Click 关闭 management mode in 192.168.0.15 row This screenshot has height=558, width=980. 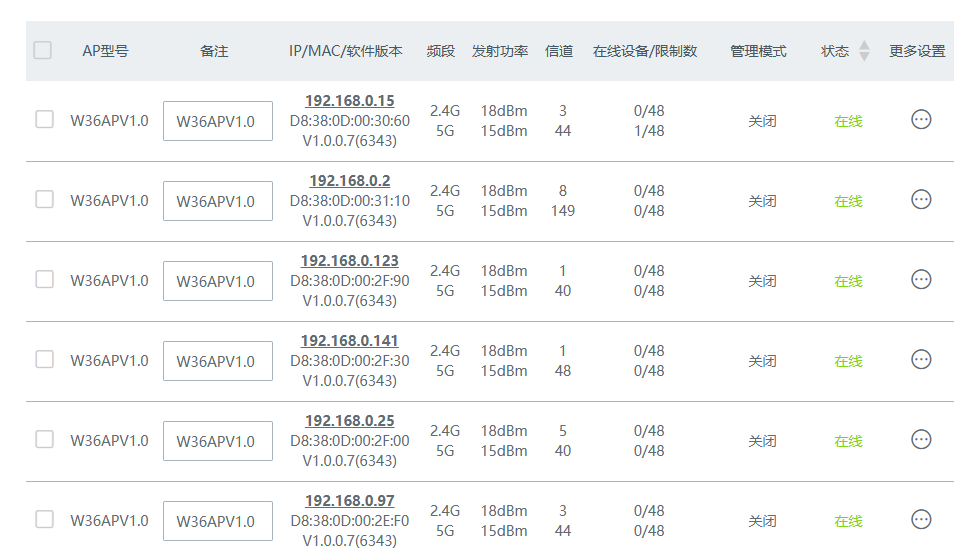762,121
